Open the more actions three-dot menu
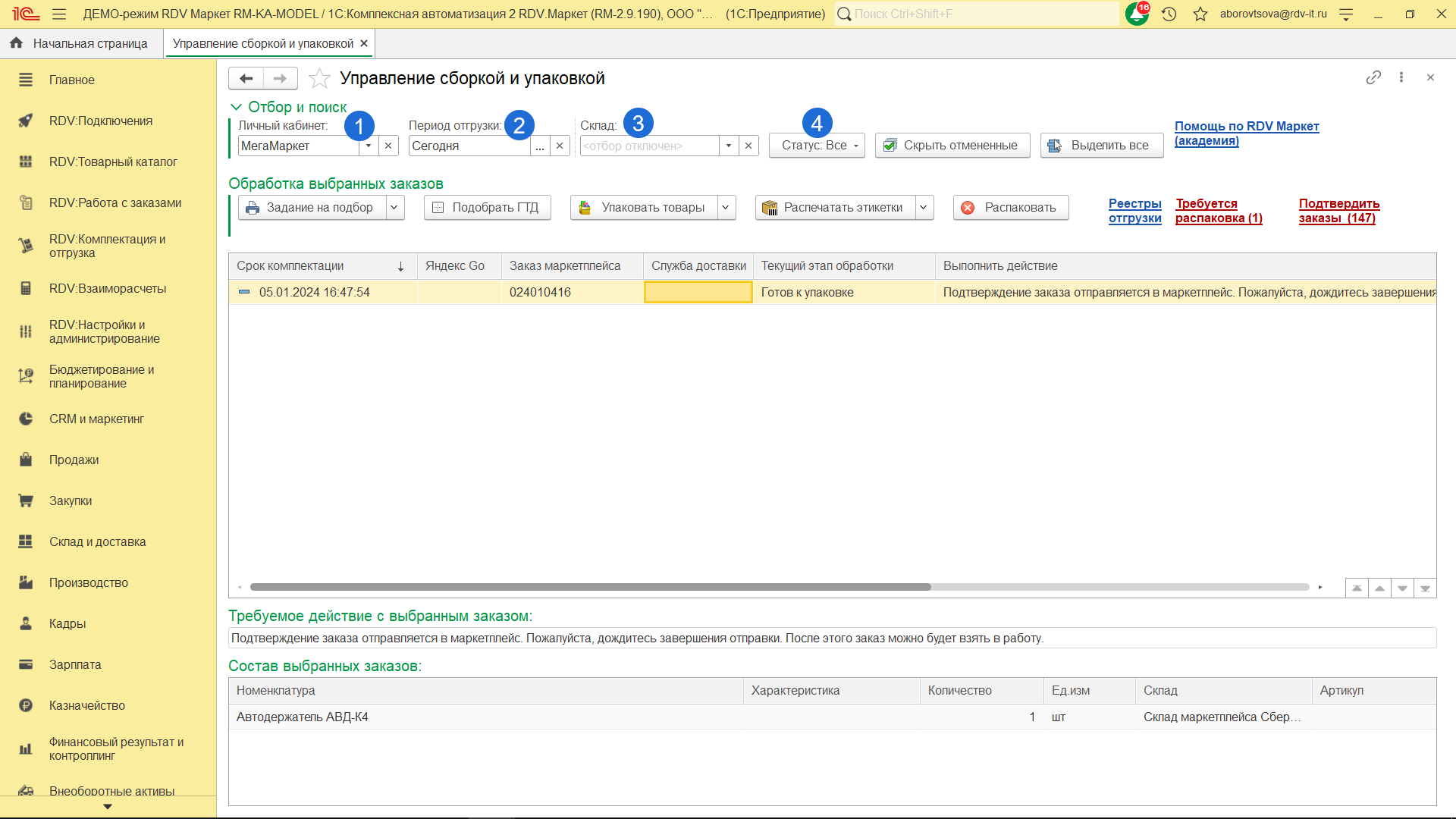This screenshot has width=1456, height=819. click(x=1401, y=77)
